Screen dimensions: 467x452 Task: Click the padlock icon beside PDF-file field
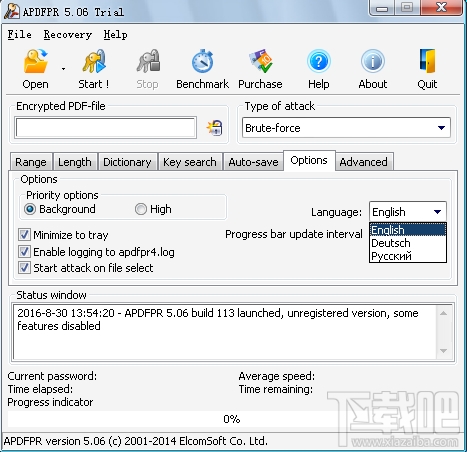tap(214, 128)
